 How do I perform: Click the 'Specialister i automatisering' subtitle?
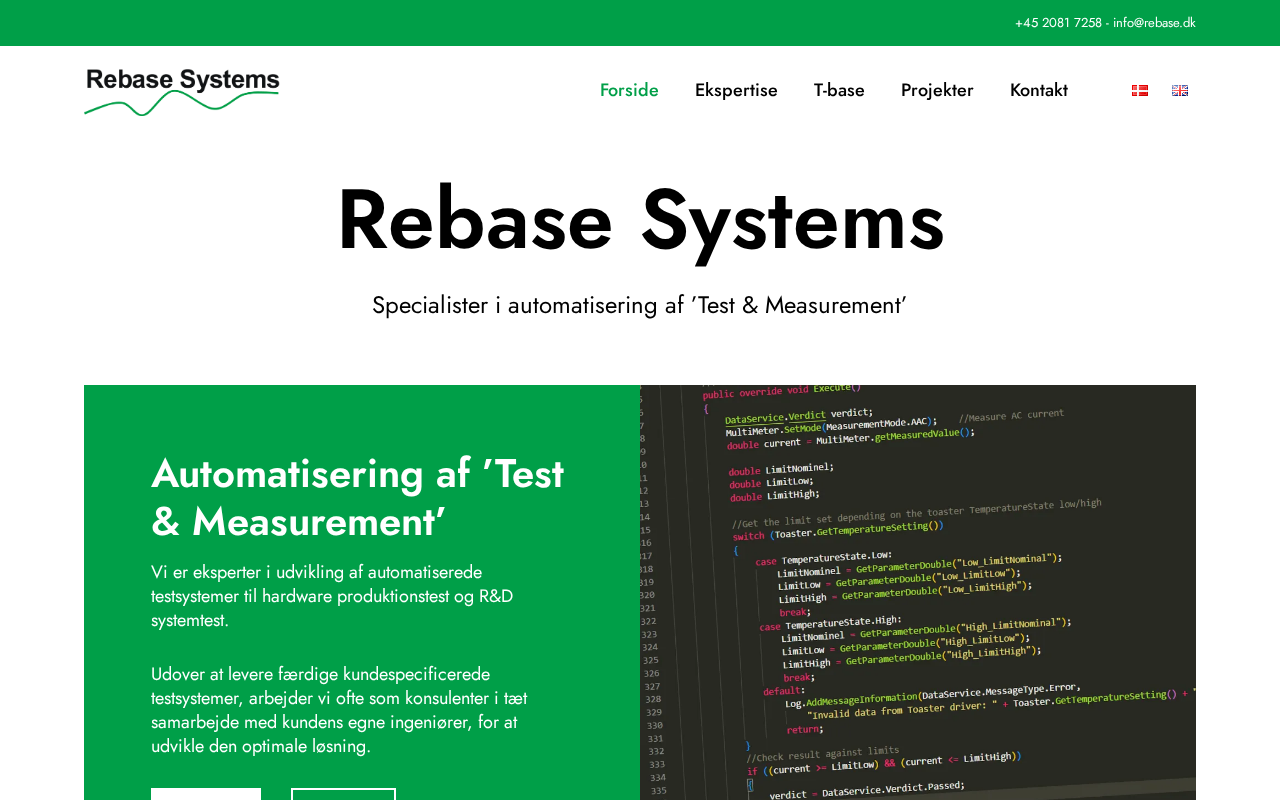coord(640,306)
